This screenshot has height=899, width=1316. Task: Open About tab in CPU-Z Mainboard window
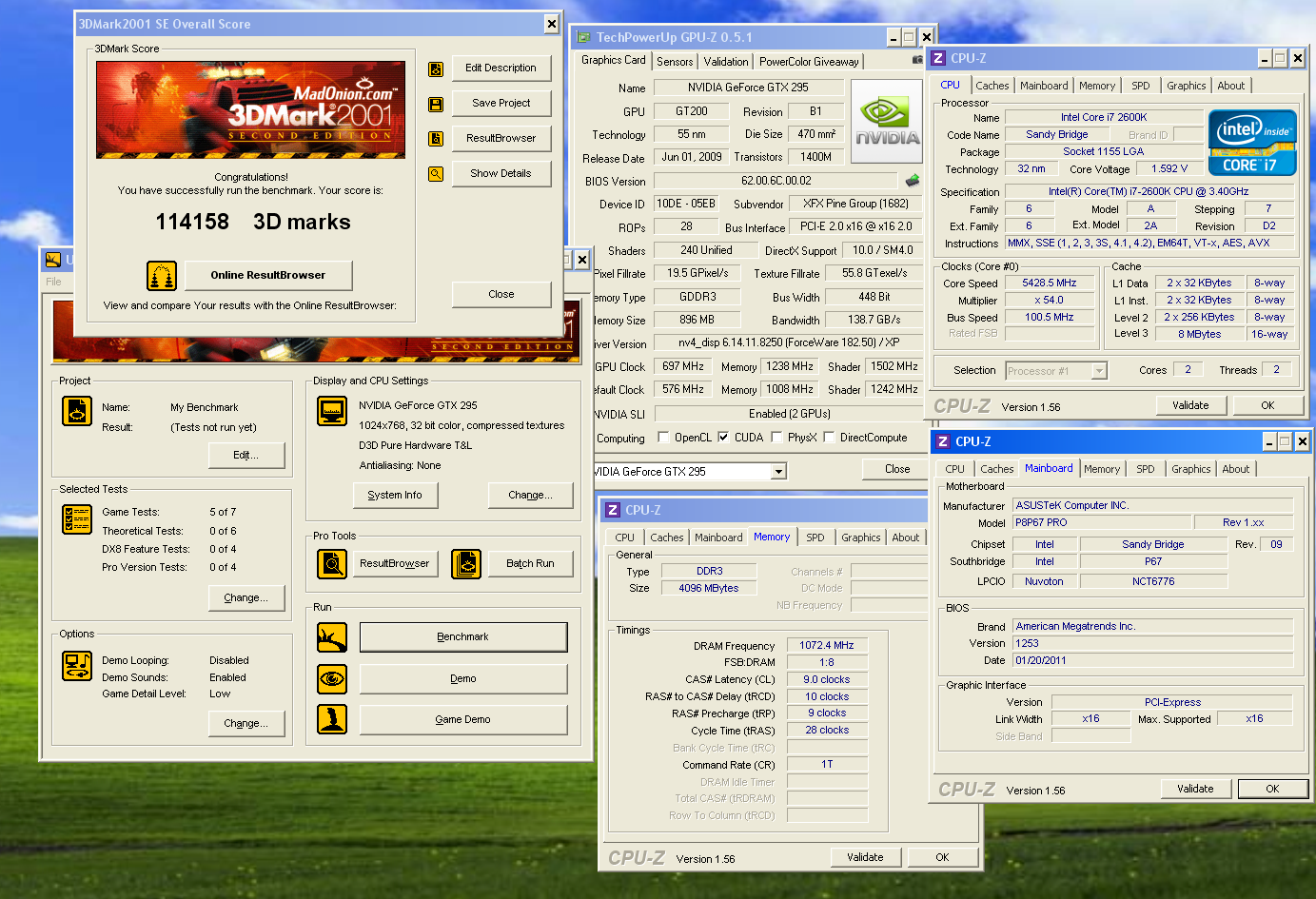point(1236,469)
